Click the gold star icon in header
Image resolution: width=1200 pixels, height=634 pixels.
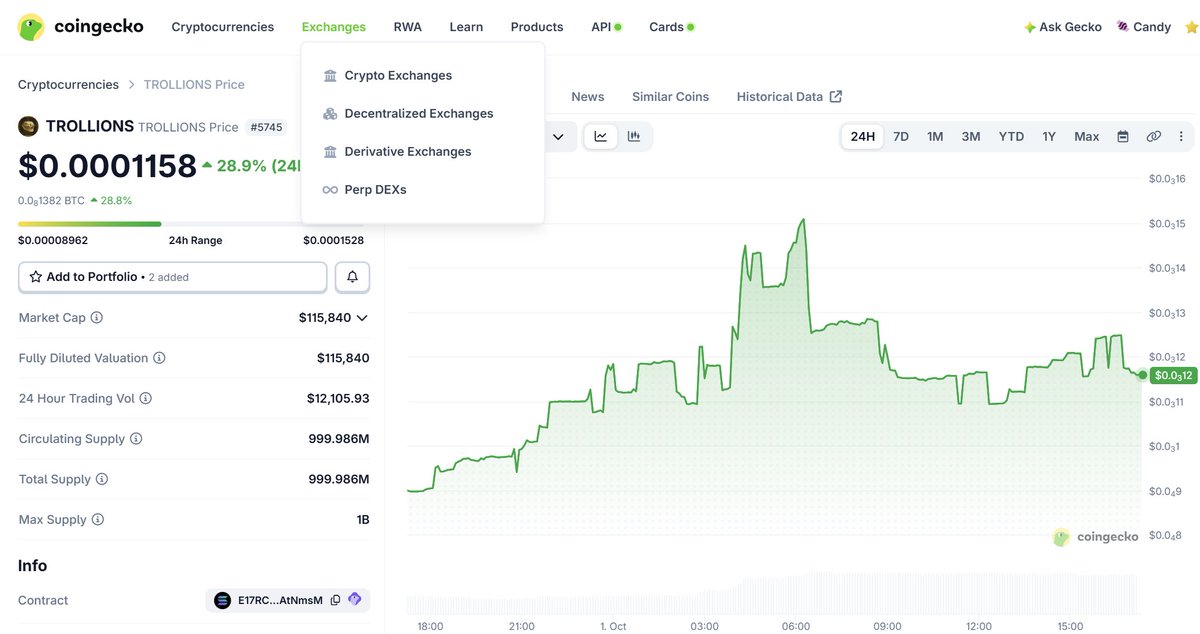[x=1191, y=27]
